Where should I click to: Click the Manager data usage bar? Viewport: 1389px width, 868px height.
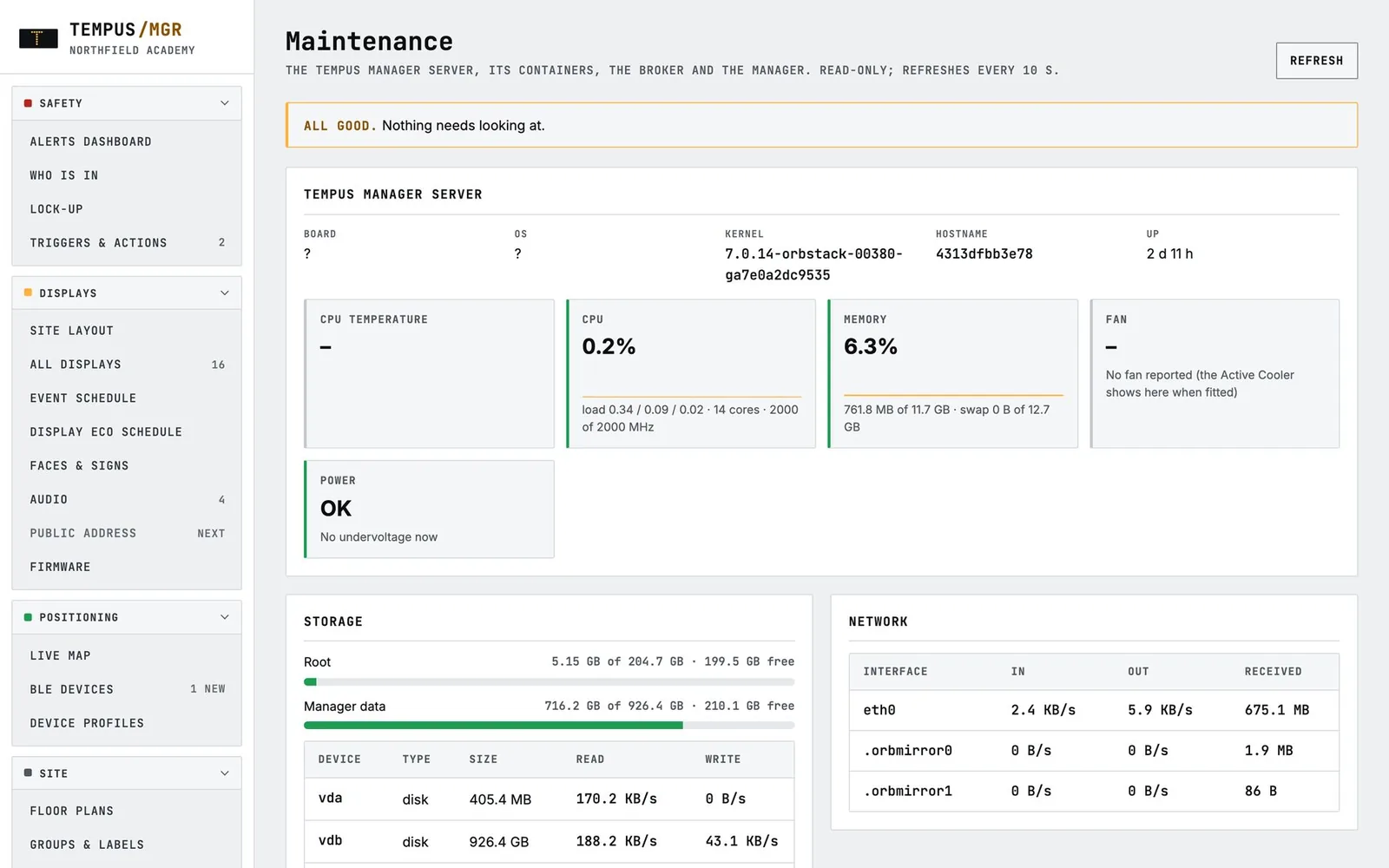(x=549, y=726)
